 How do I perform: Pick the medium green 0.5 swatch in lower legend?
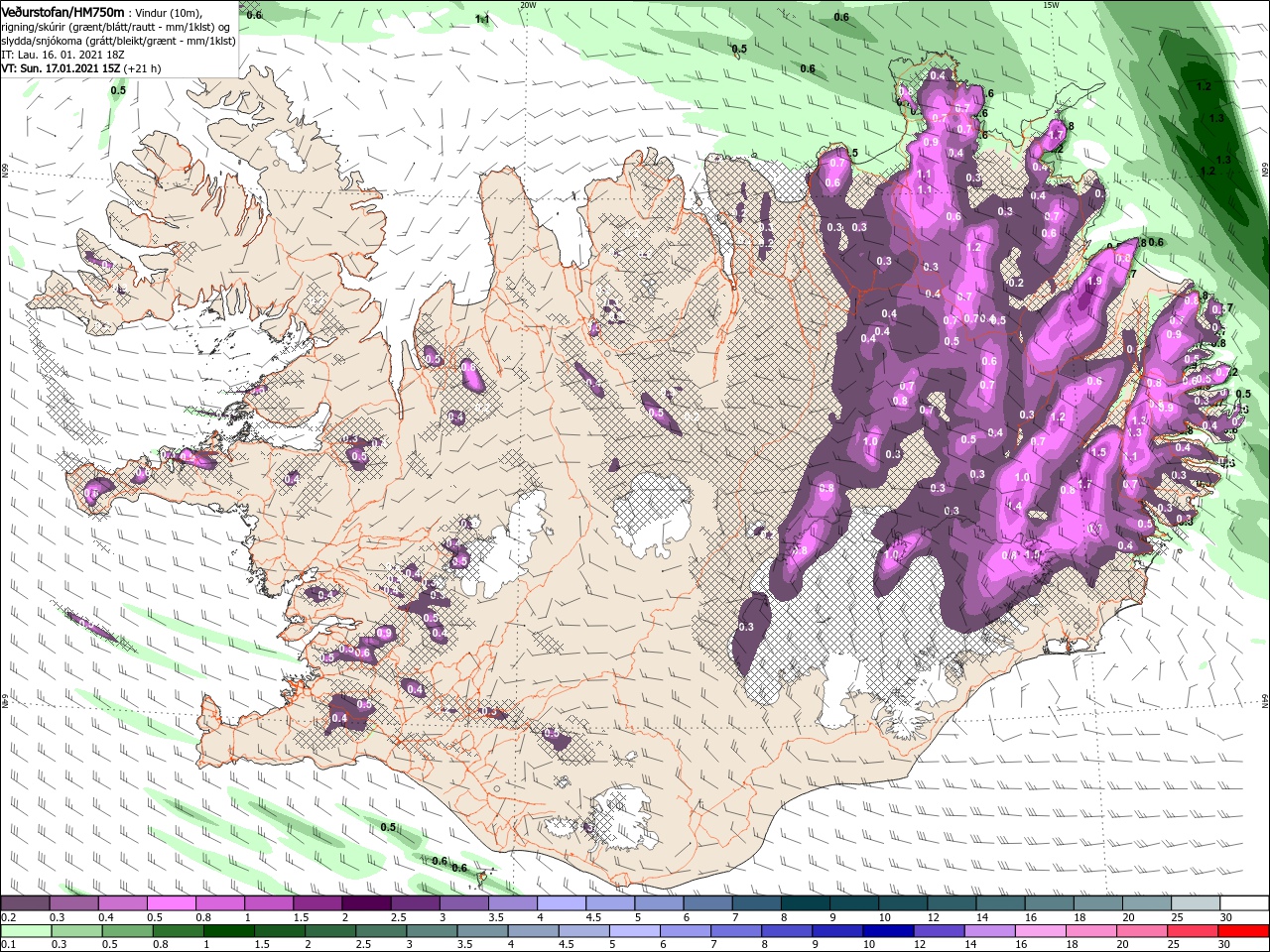pyautogui.click(x=127, y=931)
